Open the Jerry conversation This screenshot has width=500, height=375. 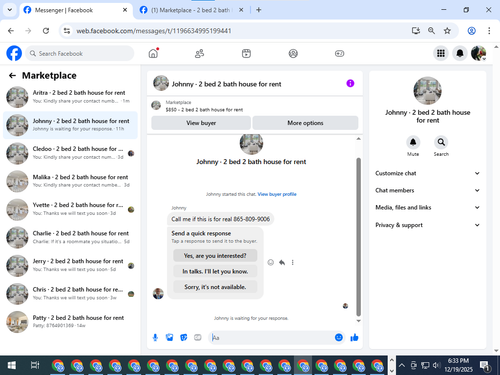click(x=70, y=265)
